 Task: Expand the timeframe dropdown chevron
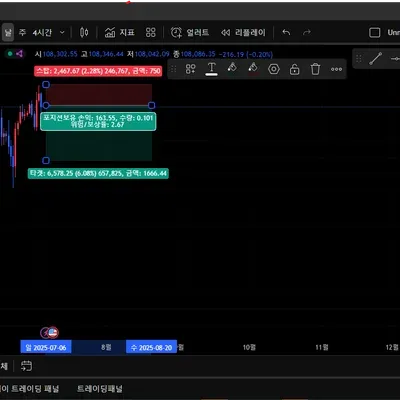coord(62,33)
